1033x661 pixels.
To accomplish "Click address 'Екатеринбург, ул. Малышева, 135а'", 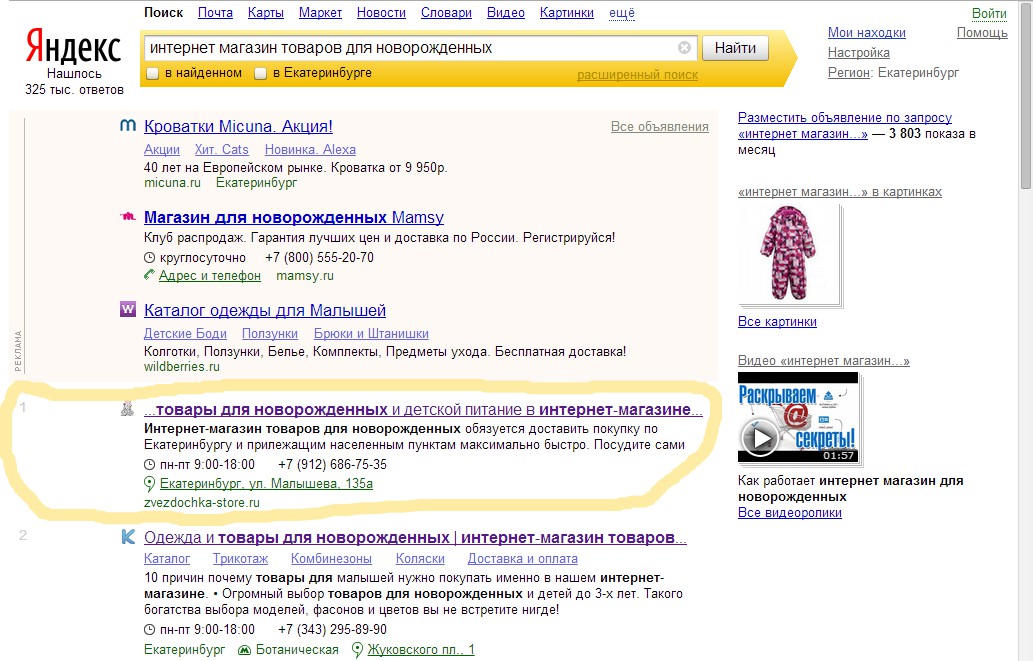I will coord(266,484).
